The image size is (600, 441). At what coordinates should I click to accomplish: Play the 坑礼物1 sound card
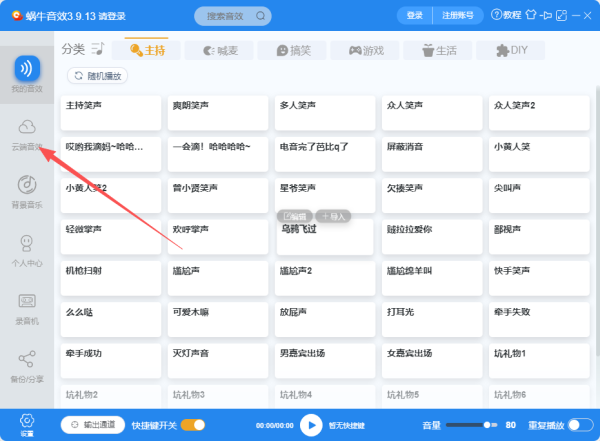tap(540, 361)
